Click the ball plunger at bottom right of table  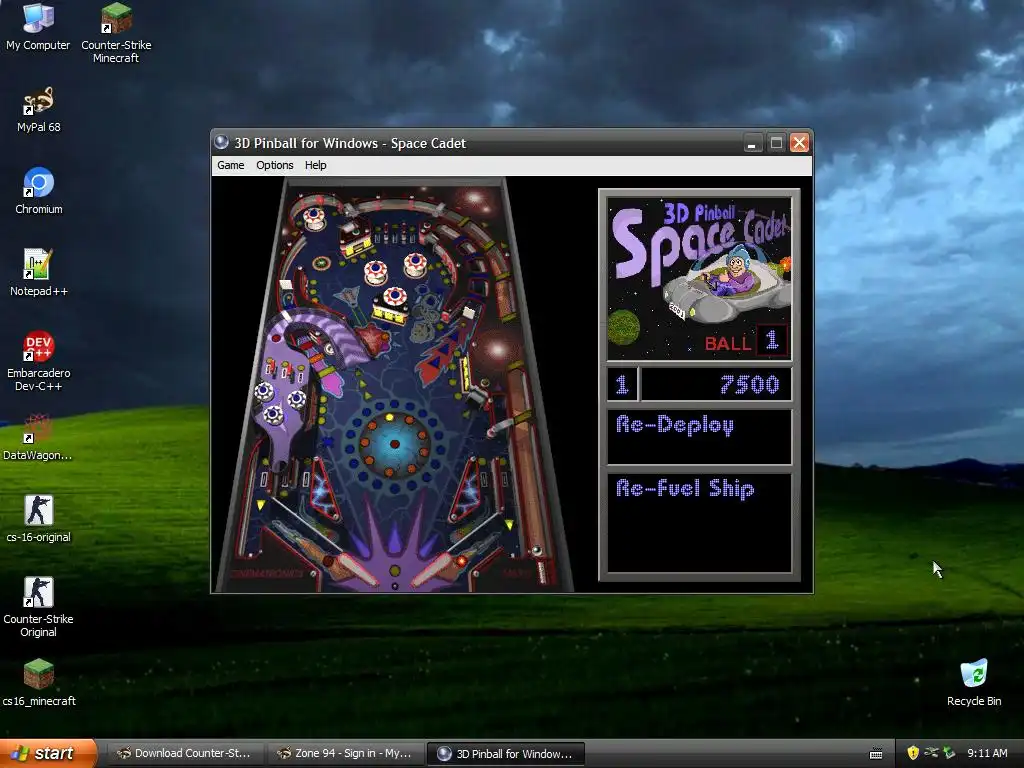[x=541, y=569]
